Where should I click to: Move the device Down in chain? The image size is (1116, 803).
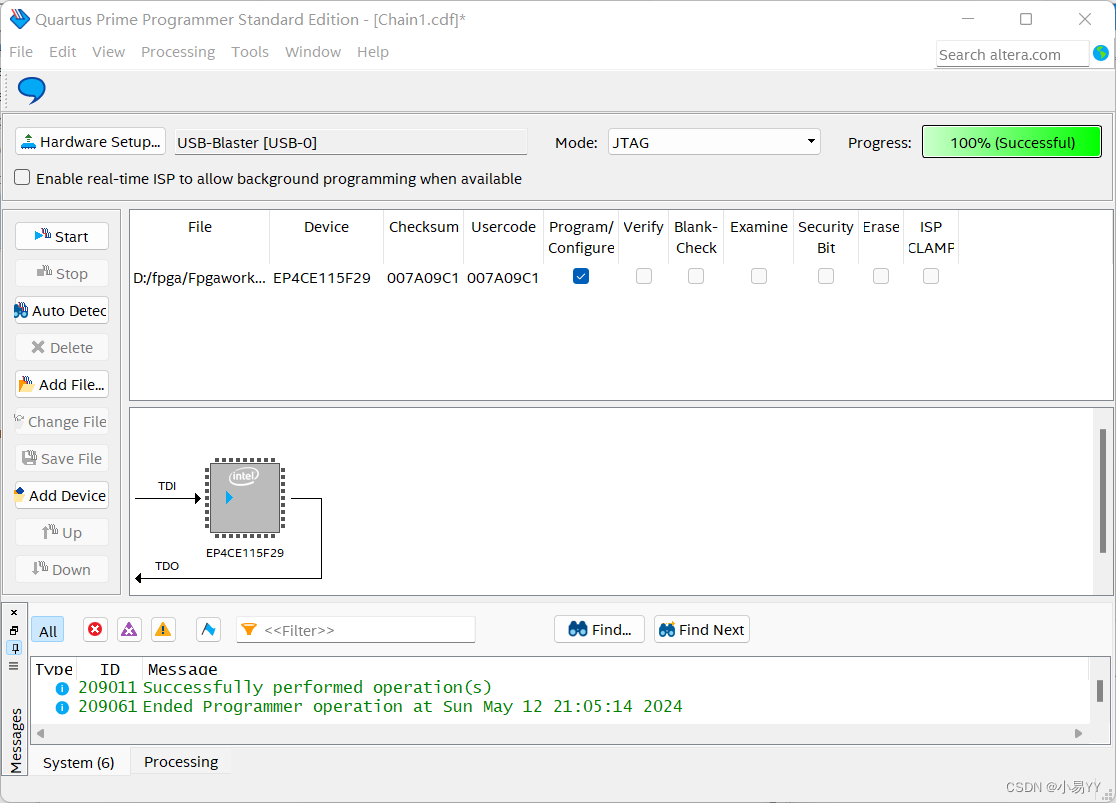tap(62, 570)
